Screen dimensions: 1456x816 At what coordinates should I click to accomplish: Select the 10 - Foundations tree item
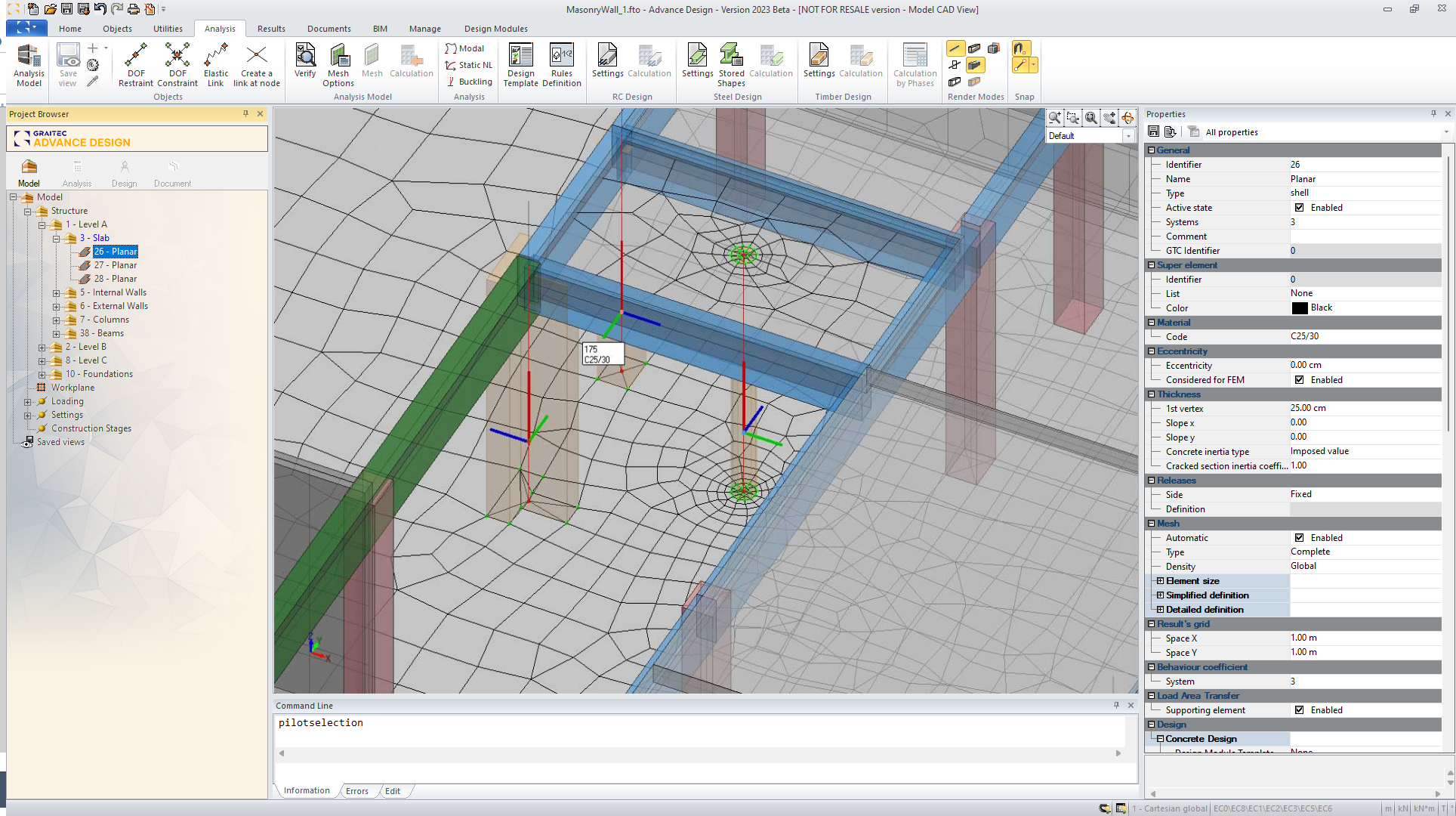point(99,374)
